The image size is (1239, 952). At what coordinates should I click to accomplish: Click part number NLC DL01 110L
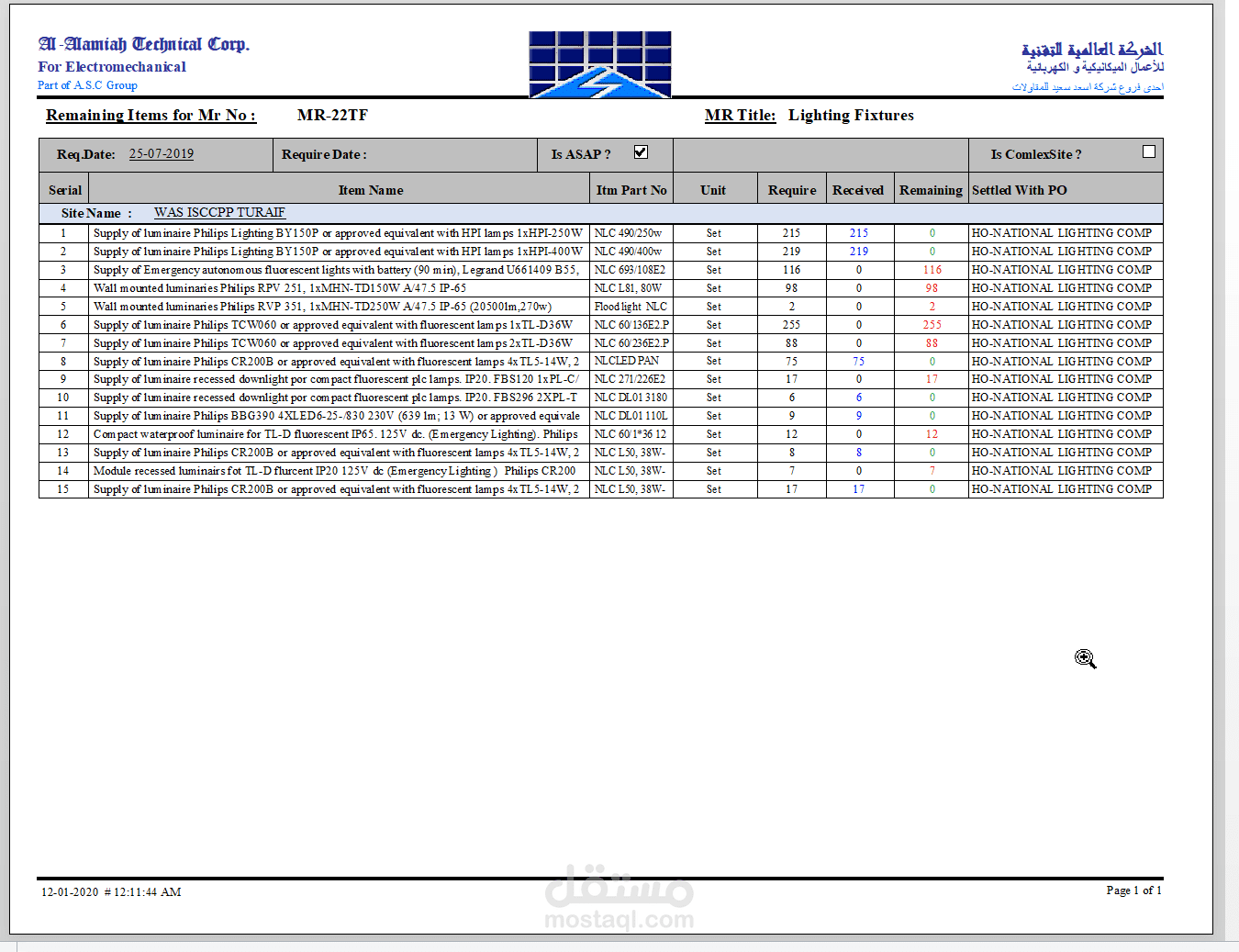[x=631, y=416]
